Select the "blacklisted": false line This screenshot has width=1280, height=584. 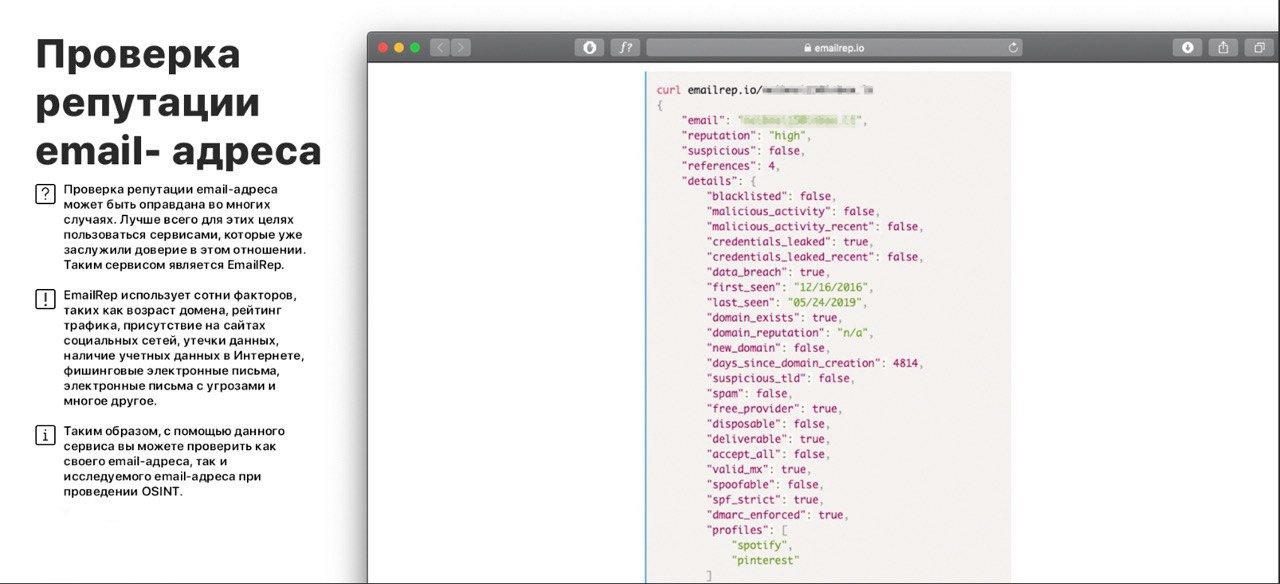(771, 196)
